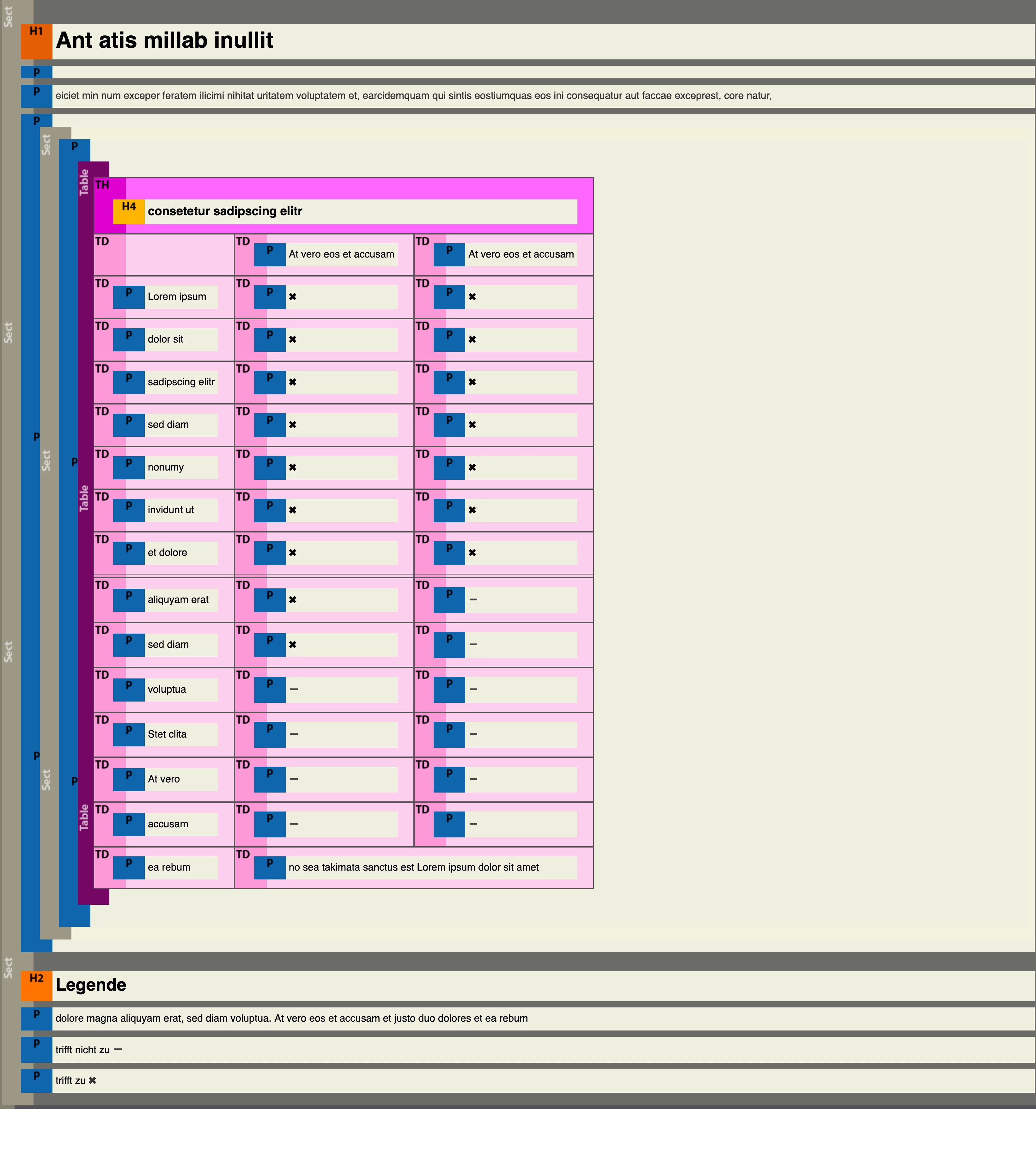Viewport: 1036px width, 1149px height.
Task: Click the 'invidunt ut' table cell text
Action: tap(171, 510)
